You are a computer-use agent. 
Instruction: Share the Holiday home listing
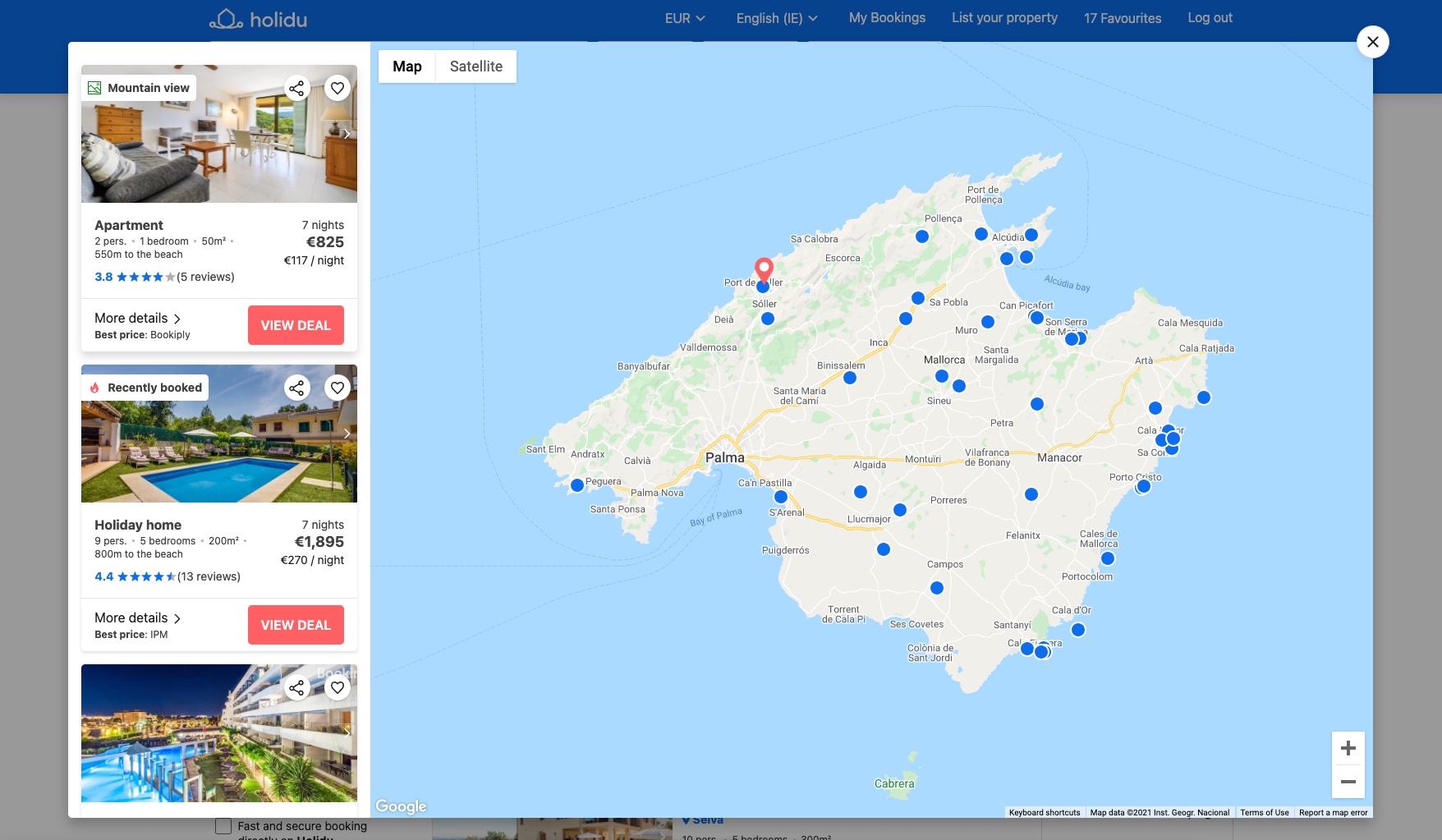click(296, 388)
